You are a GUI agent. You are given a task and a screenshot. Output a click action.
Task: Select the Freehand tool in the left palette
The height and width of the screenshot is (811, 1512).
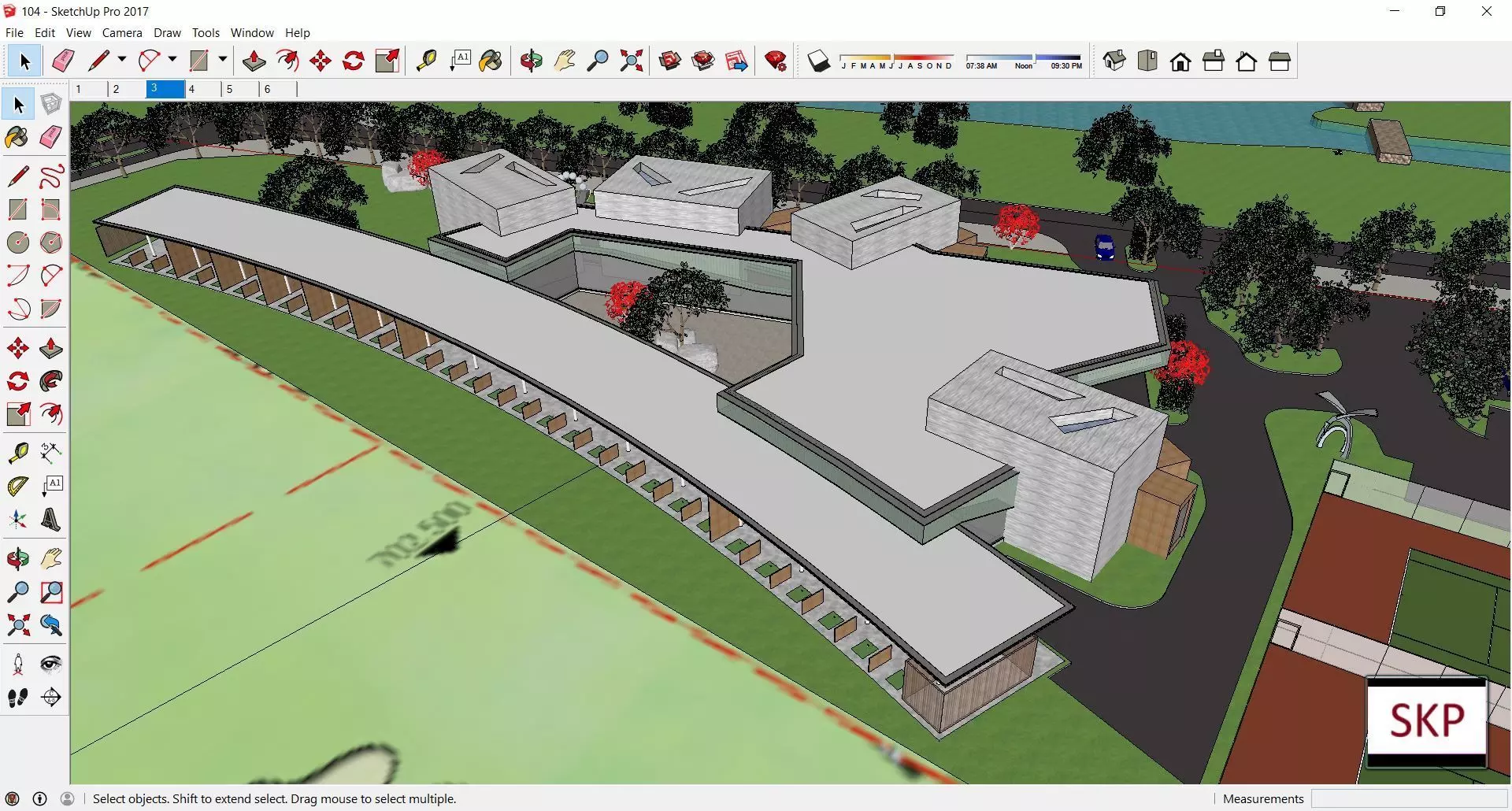tap(51, 176)
